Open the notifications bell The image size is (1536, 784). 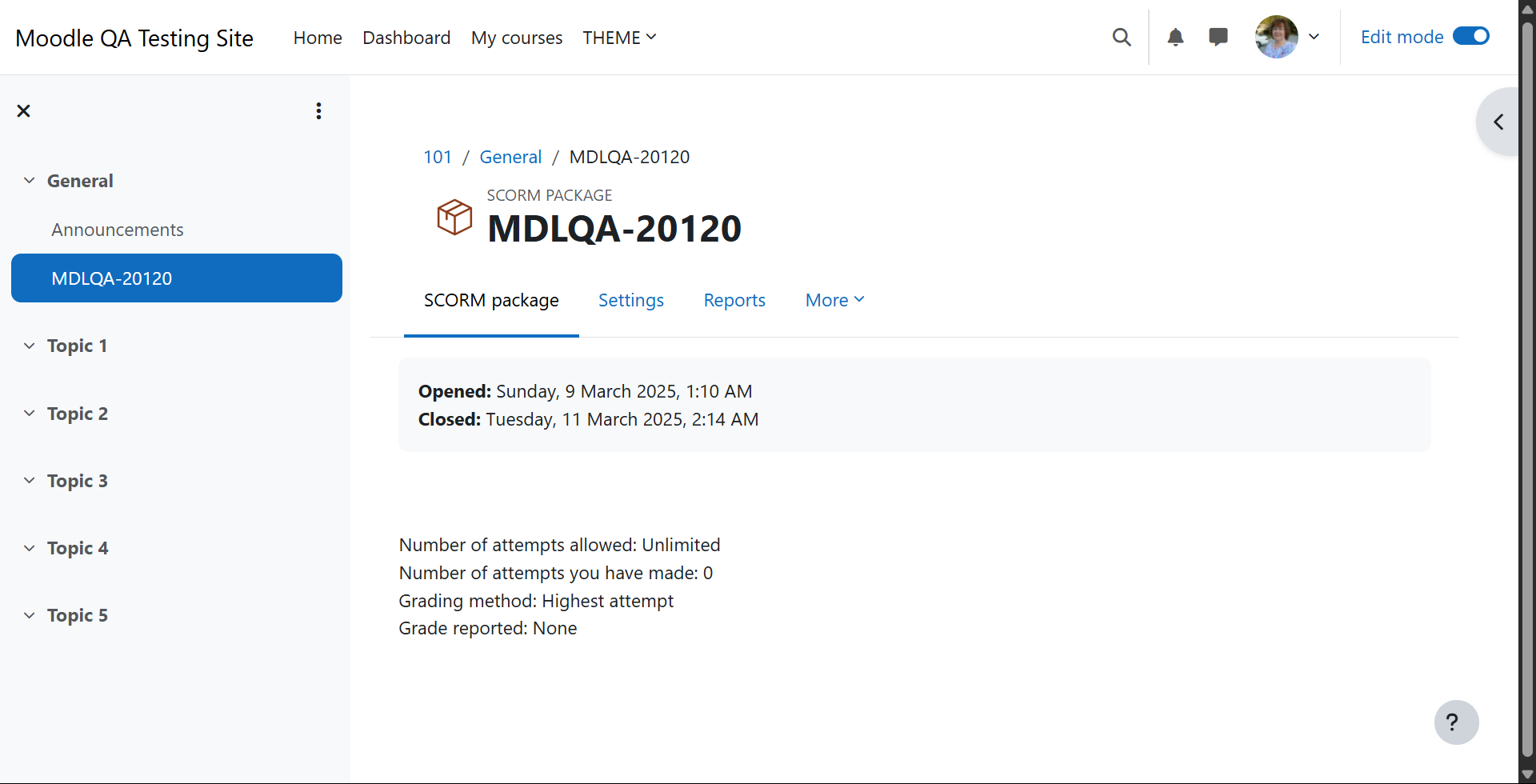(x=1175, y=37)
